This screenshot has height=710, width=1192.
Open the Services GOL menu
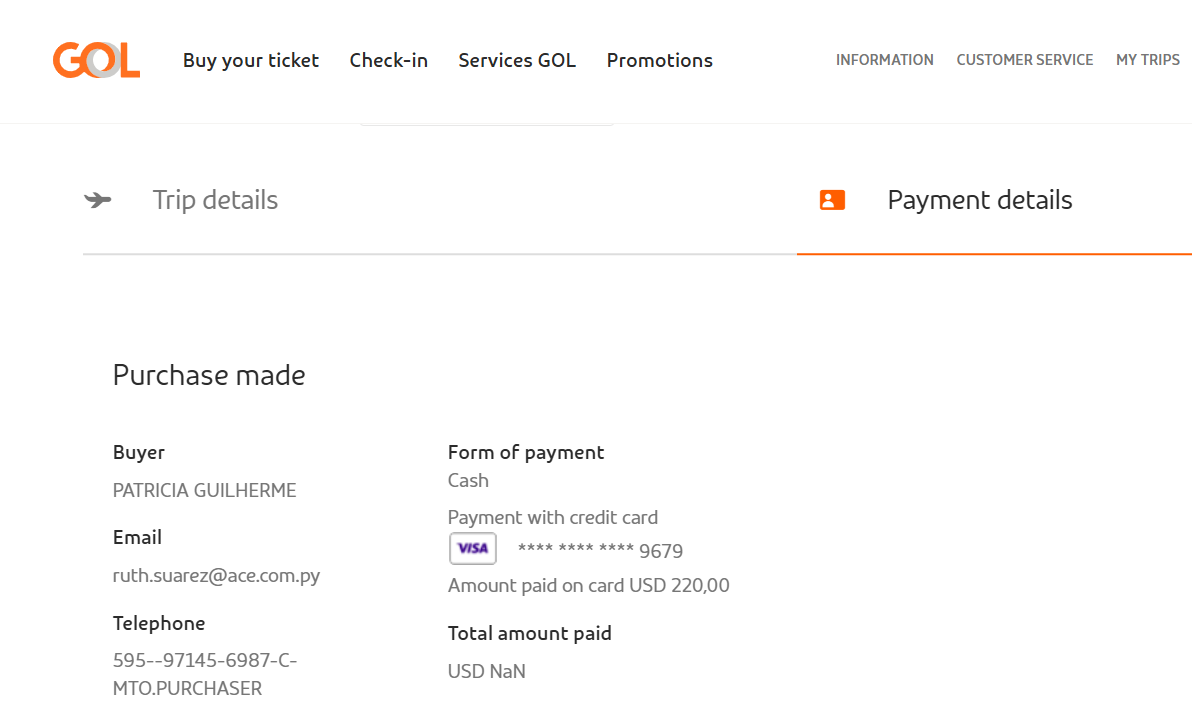(x=517, y=60)
